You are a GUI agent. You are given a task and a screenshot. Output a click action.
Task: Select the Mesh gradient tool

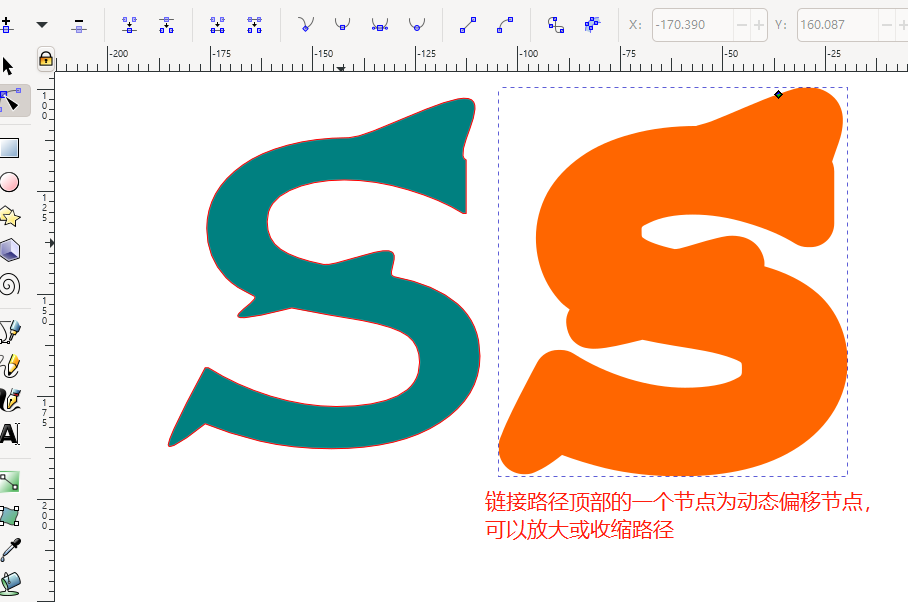point(9,516)
